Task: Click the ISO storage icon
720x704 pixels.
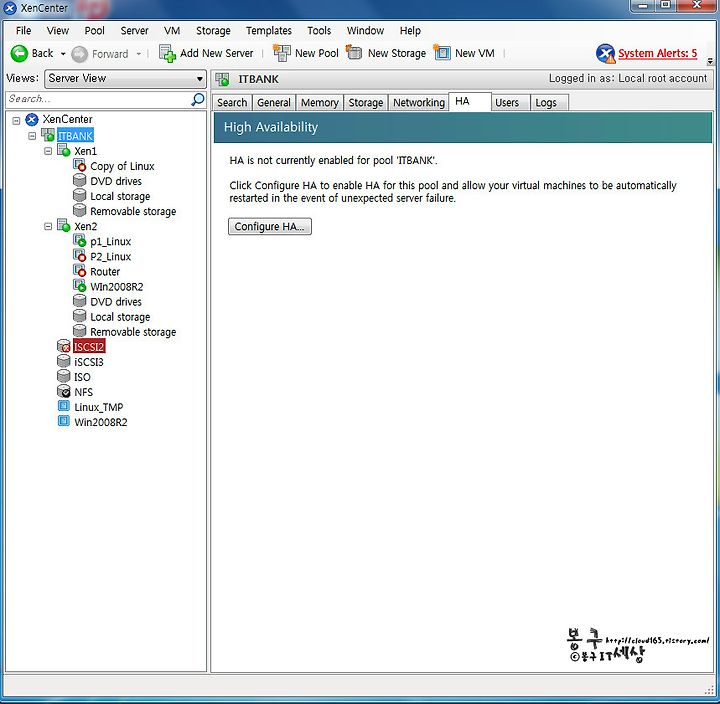Action: 63,376
